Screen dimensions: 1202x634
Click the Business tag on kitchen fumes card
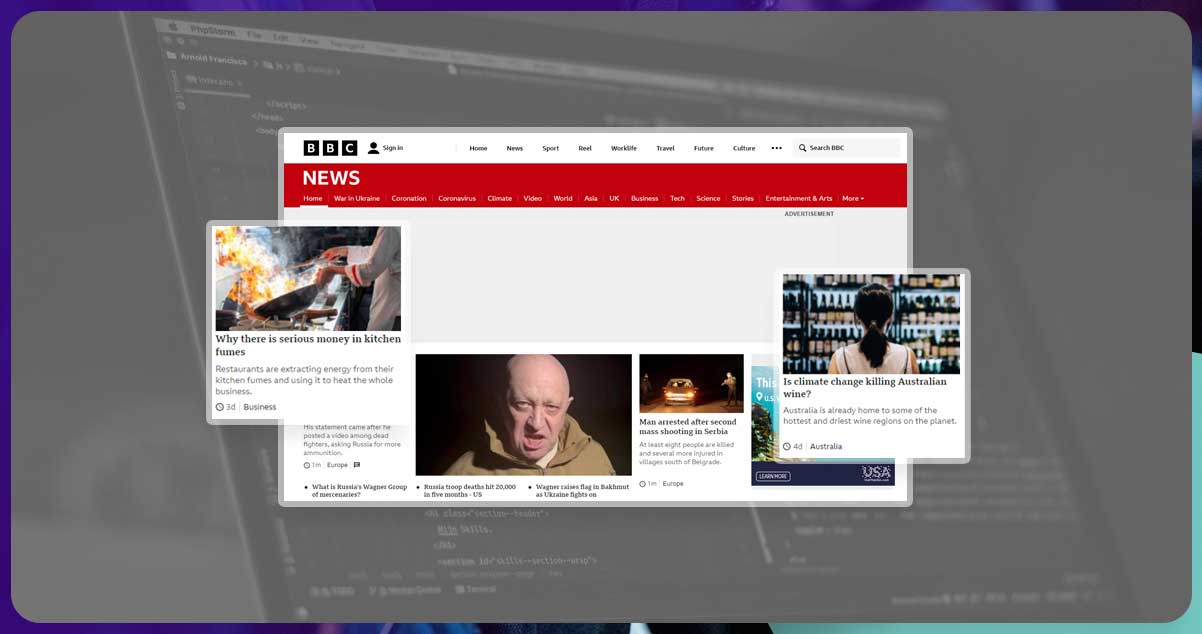point(260,407)
